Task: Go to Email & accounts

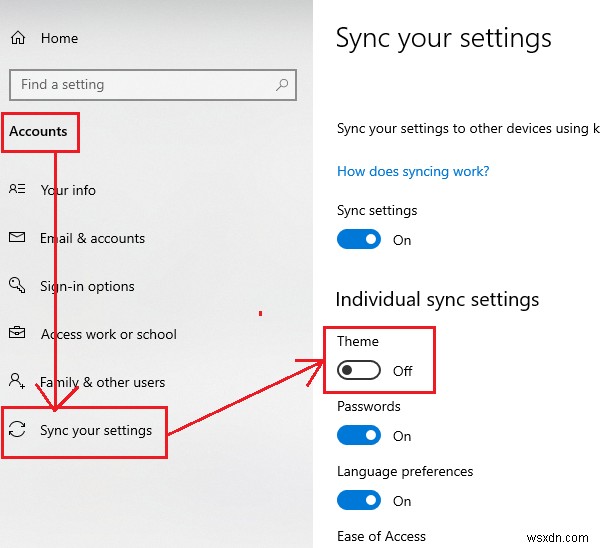Action: 93,238
